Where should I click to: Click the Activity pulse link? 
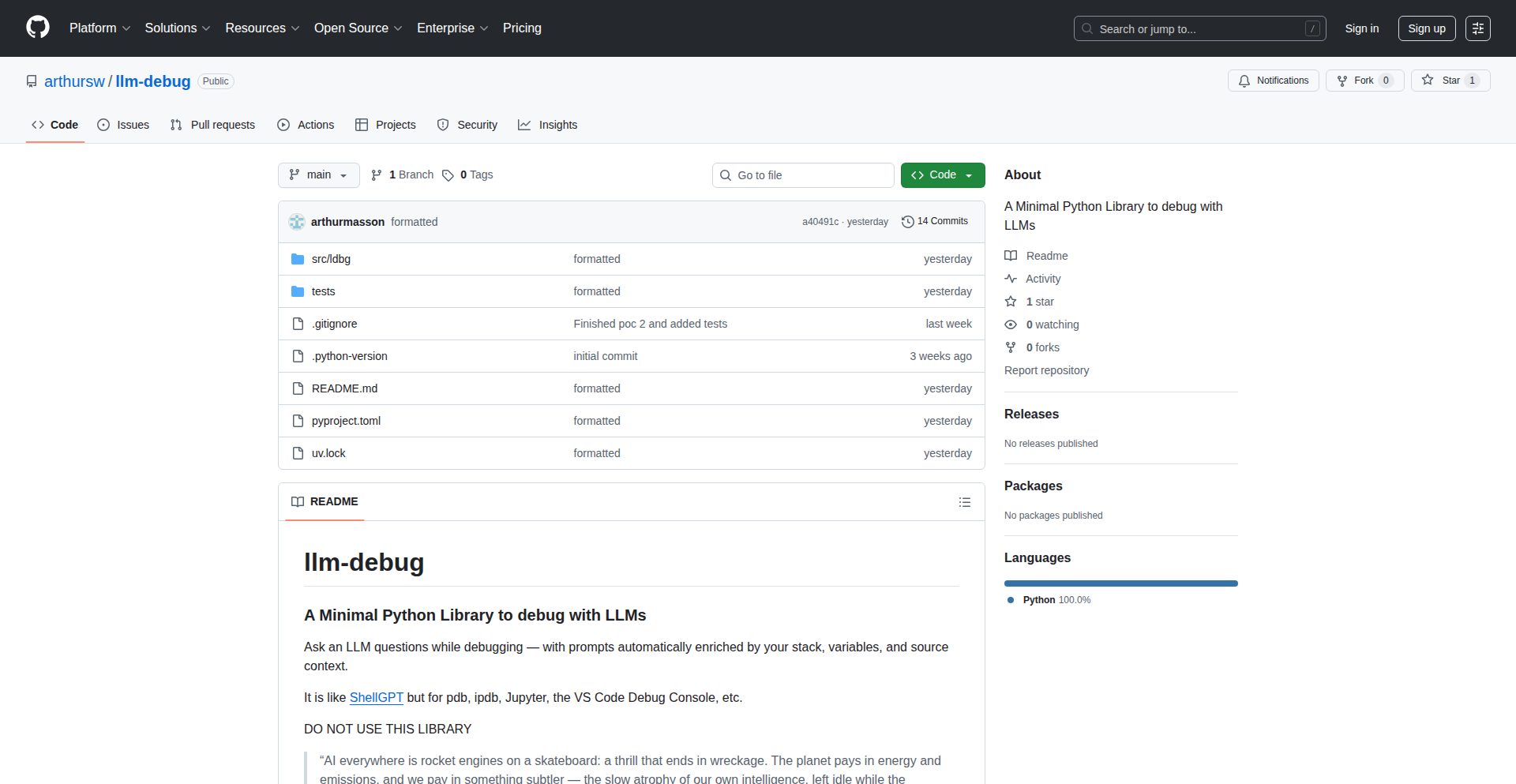point(1042,279)
